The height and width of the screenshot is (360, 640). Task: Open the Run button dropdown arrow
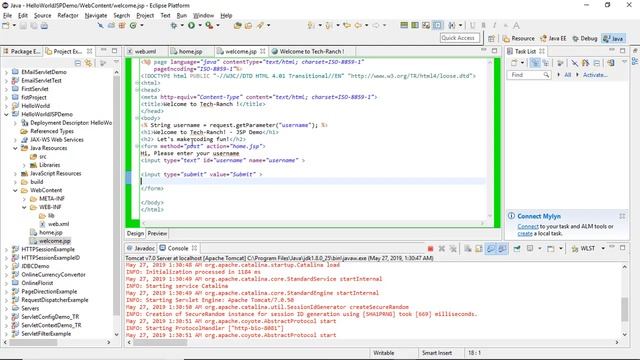click(x=200, y=25)
